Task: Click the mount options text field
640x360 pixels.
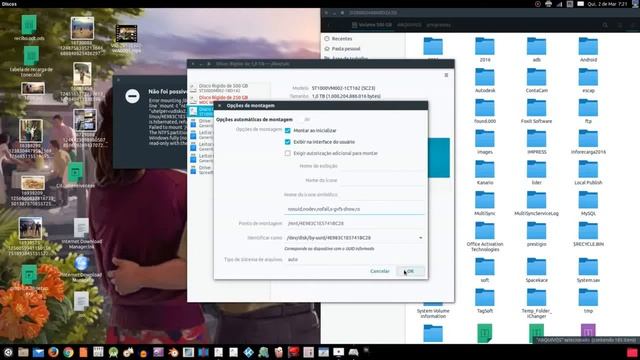Action: (x=354, y=209)
